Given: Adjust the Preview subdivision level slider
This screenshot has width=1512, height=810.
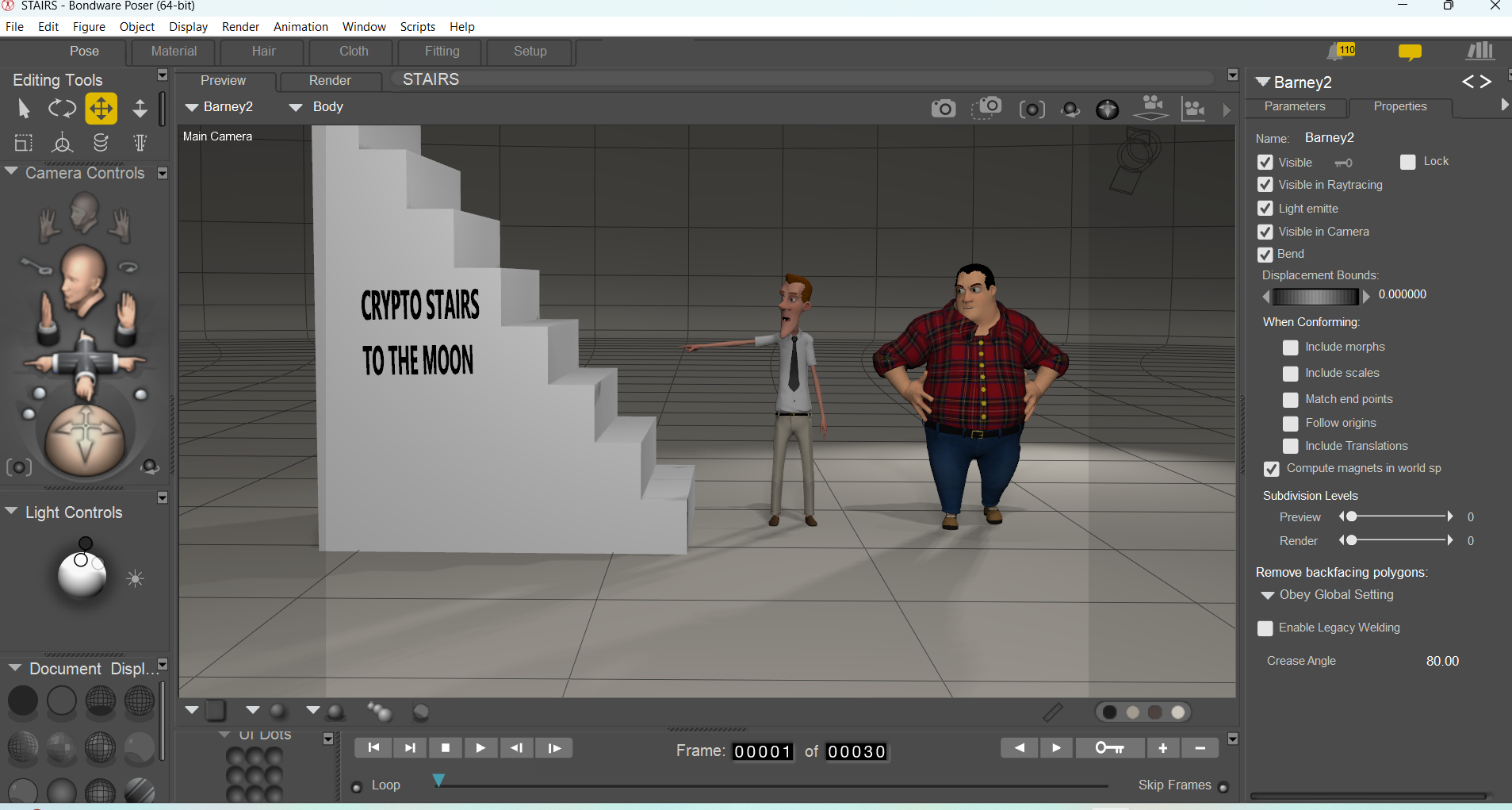Looking at the screenshot, I should click(x=1396, y=516).
